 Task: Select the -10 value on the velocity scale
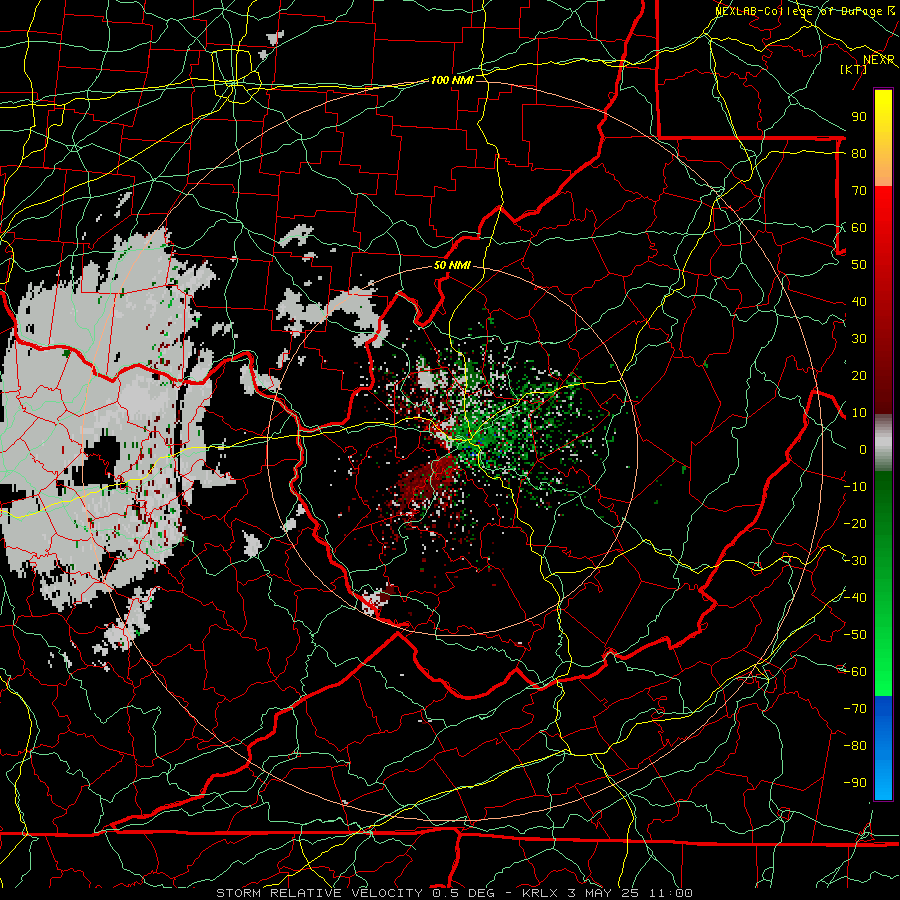coord(856,487)
